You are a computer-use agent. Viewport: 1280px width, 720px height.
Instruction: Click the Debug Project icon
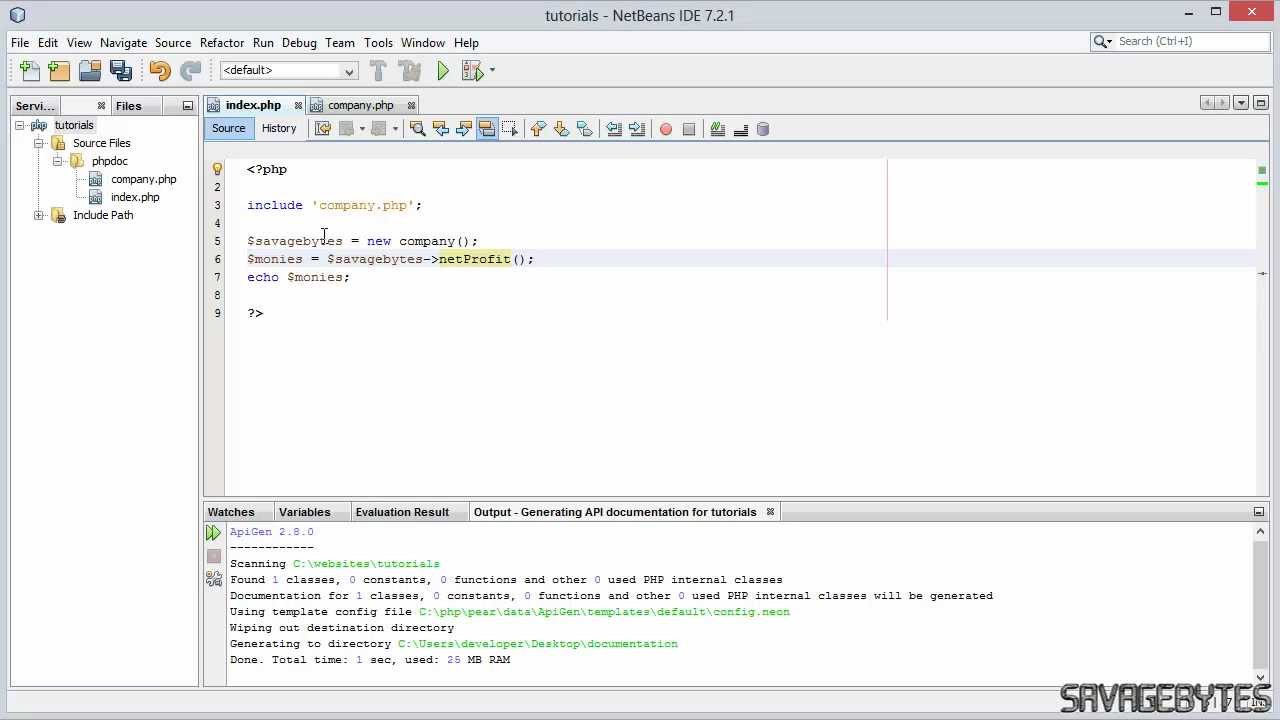point(473,70)
